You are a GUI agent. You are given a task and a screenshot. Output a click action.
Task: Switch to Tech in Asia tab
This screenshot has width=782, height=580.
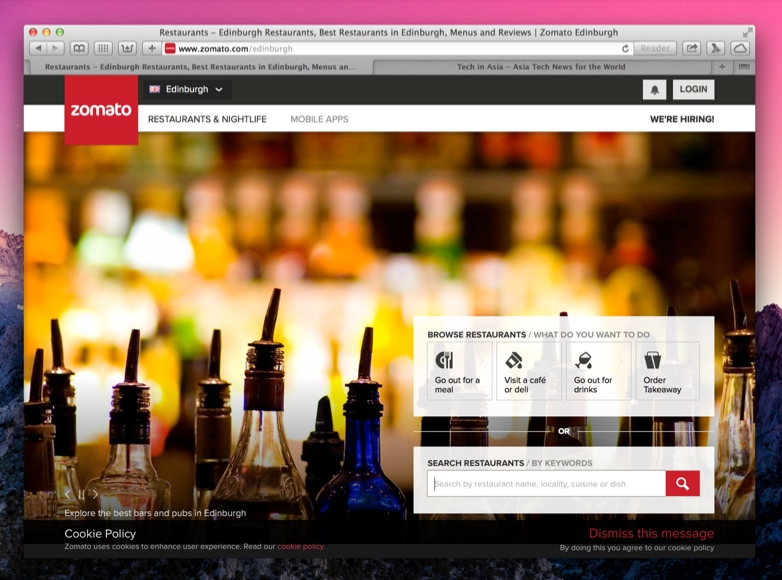coord(541,67)
